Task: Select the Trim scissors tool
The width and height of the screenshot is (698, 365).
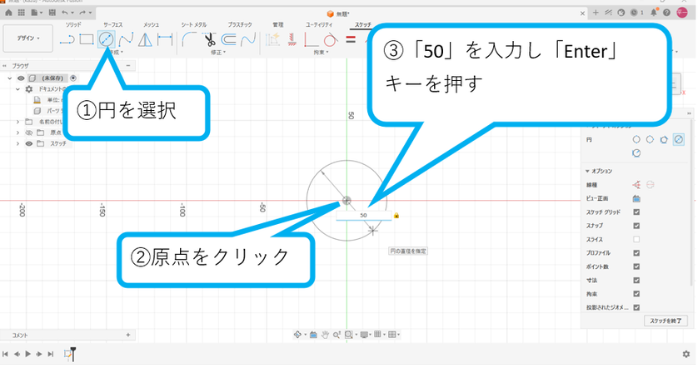Action: 209,40
